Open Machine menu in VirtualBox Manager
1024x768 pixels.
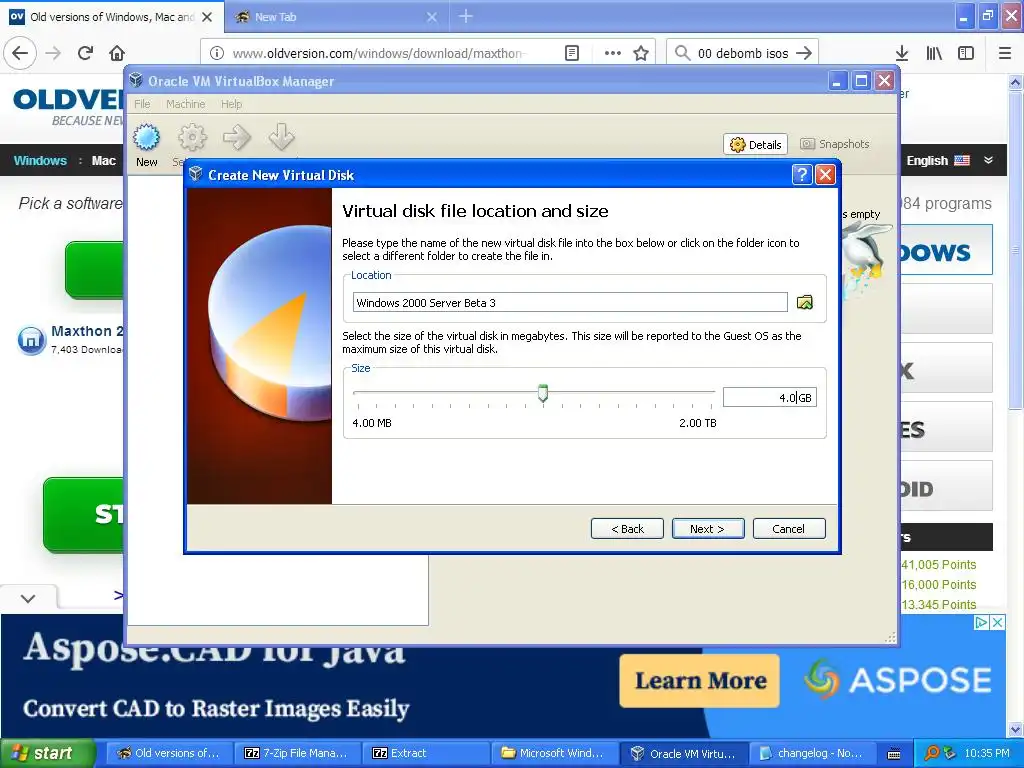click(185, 104)
